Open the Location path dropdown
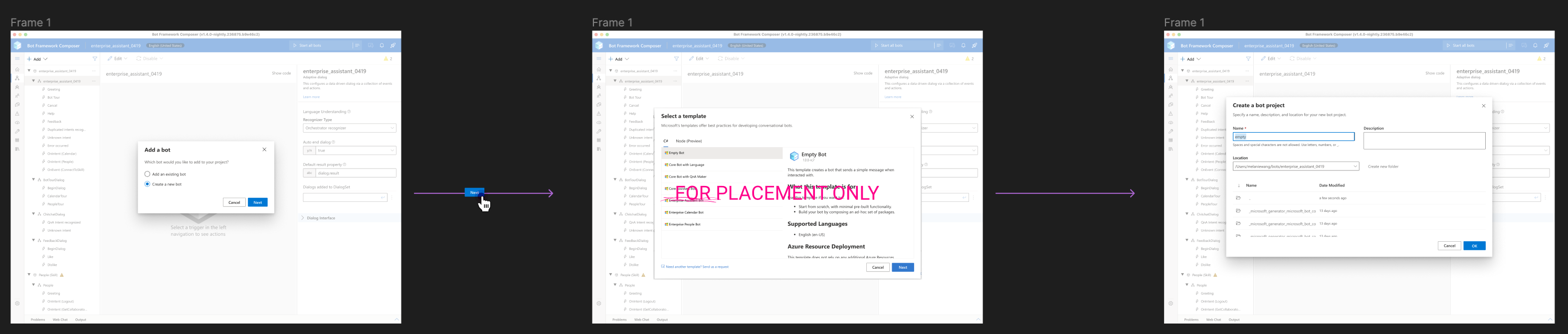Screen dimensions: 1568x334 point(1295,166)
